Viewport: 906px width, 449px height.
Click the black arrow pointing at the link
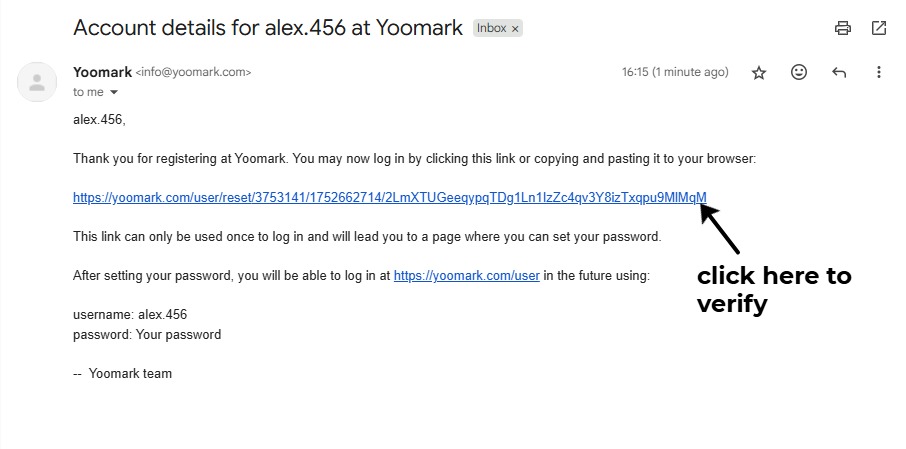click(720, 228)
